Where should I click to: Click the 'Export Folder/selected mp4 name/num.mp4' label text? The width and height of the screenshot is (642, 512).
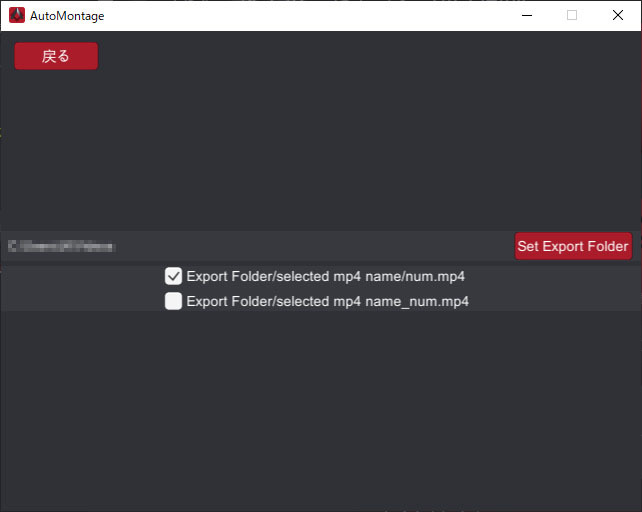pos(325,276)
